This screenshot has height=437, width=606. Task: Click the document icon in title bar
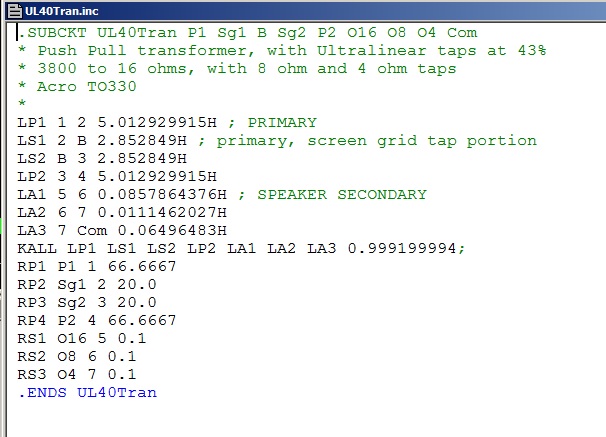[15, 11]
